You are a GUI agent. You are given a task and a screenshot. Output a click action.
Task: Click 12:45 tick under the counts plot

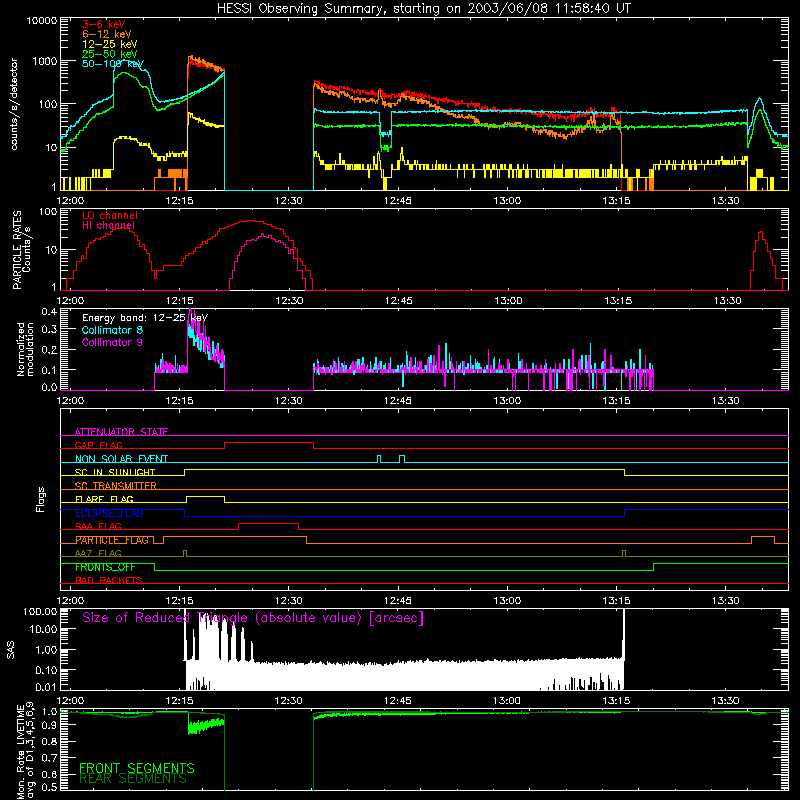[398, 201]
